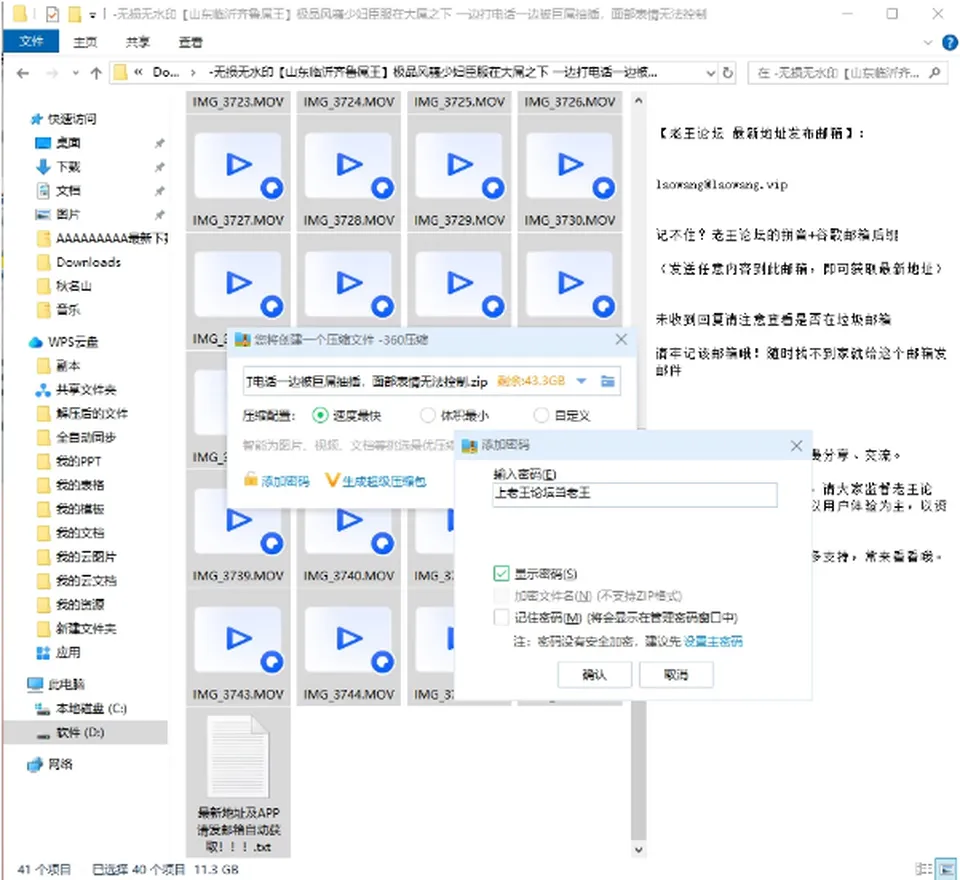This screenshot has width=960, height=880.
Task: Switch to details view in the status bar
Action: pyautogui.click(x=923, y=868)
